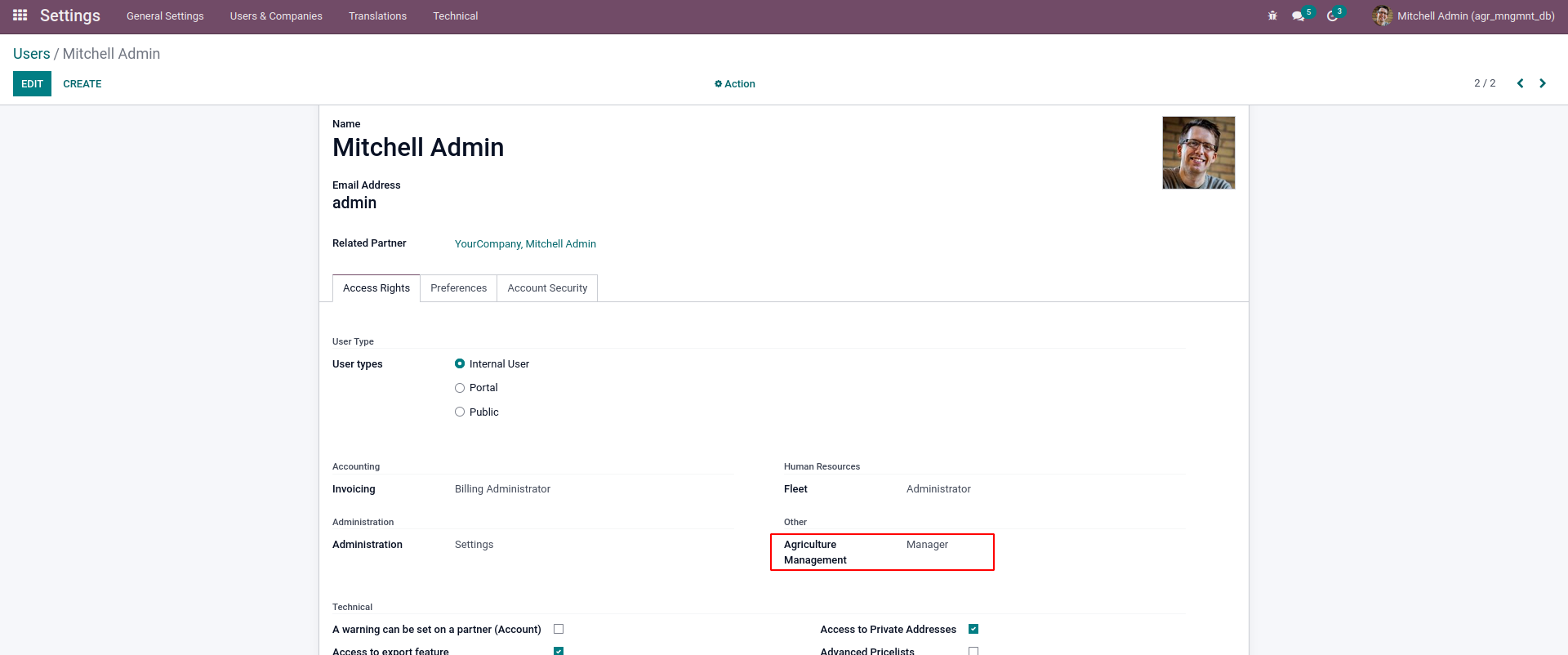Open YourCompany, Mitchell Admin partner link
The image size is (1568, 655).
(525, 244)
